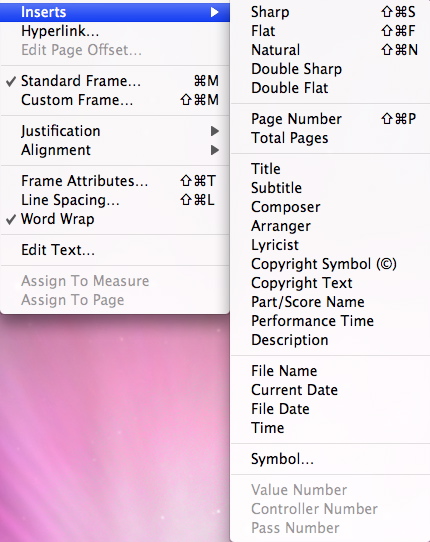
Task: Select the checked Standard Frame option
Action: click(115, 81)
